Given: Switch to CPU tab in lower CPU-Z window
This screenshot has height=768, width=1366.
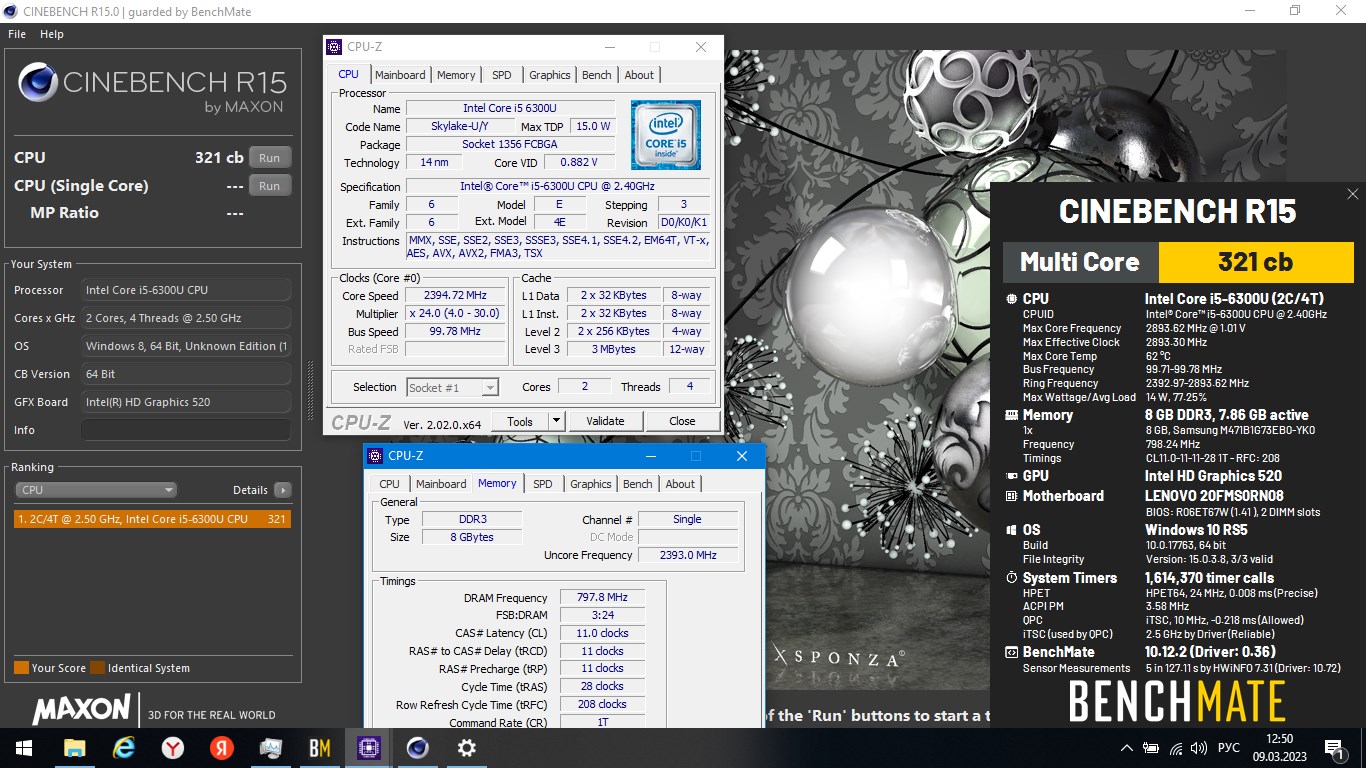Looking at the screenshot, I should [x=390, y=484].
